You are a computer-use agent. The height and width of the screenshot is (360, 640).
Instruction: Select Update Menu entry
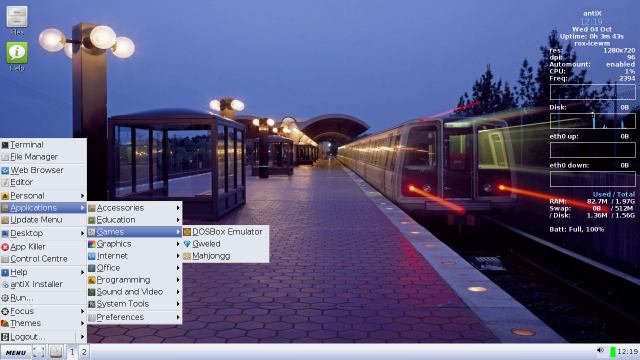point(43,220)
